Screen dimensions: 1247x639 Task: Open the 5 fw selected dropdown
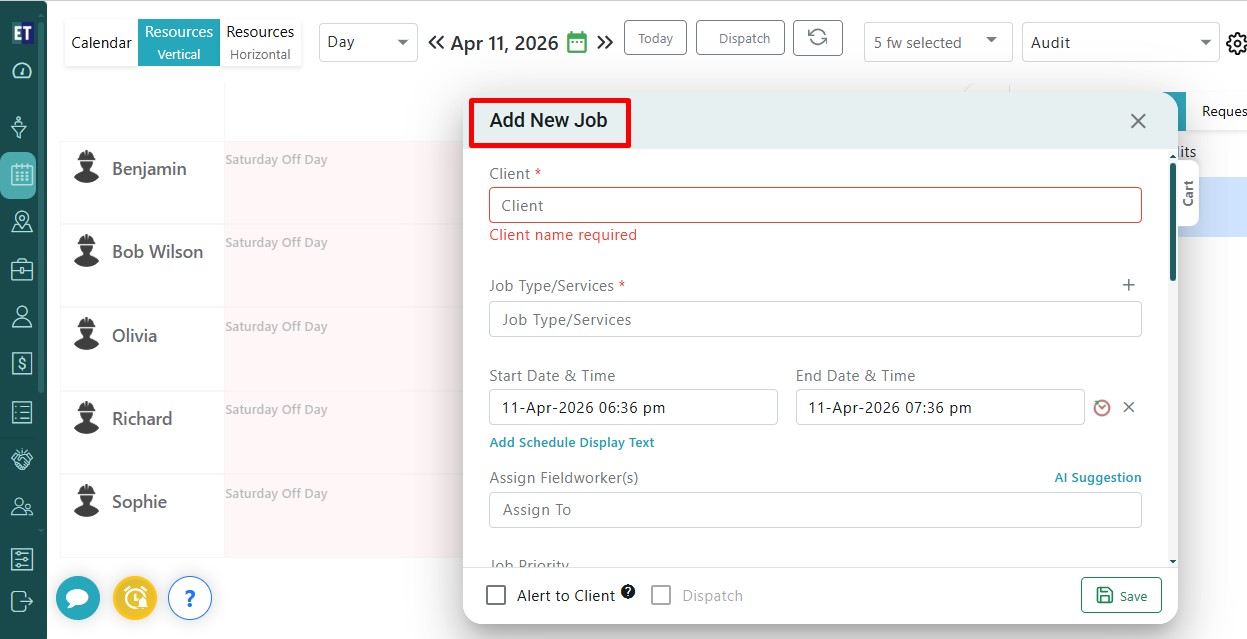[937, 42]
